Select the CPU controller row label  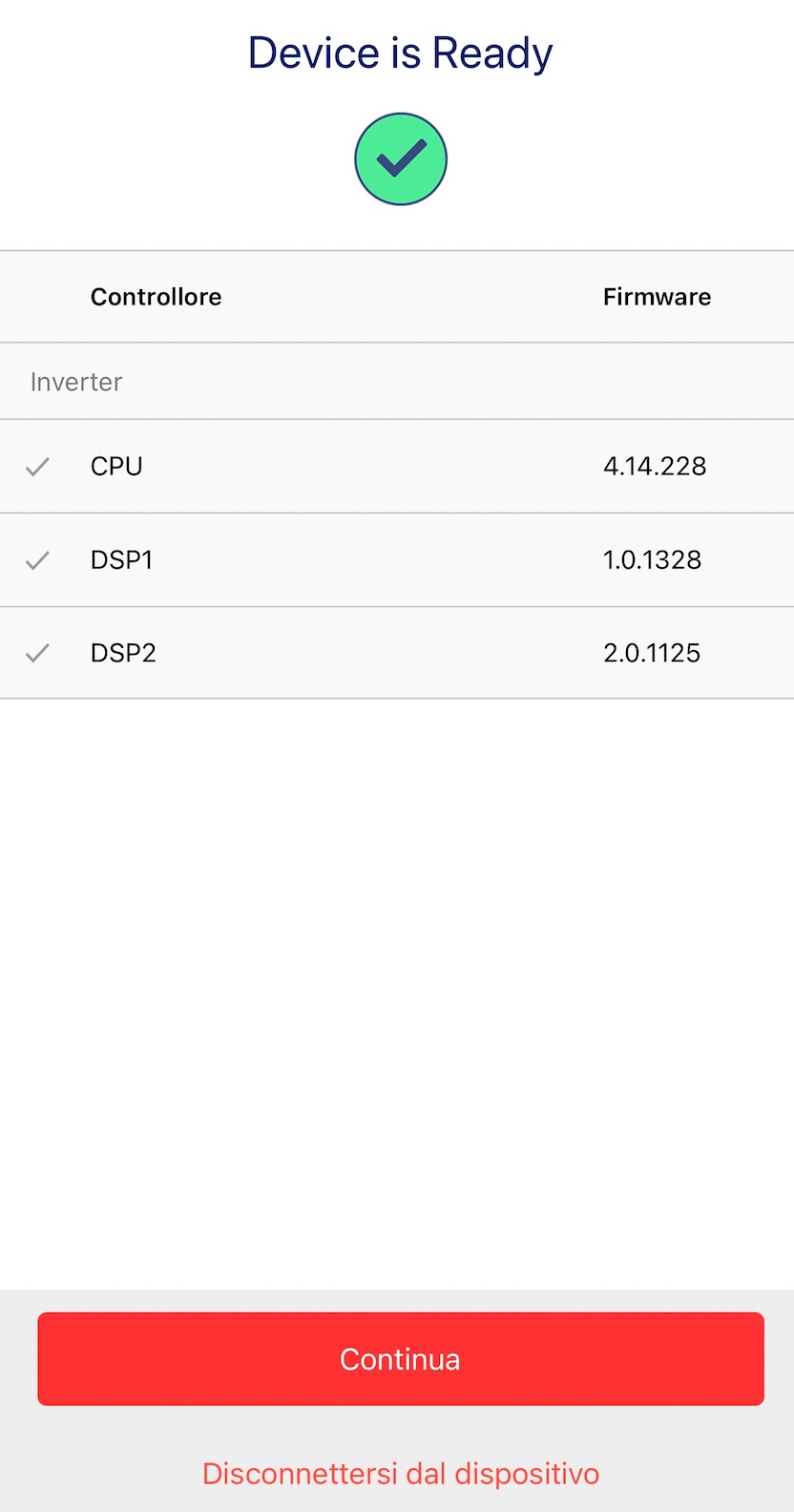click(116, 466)
